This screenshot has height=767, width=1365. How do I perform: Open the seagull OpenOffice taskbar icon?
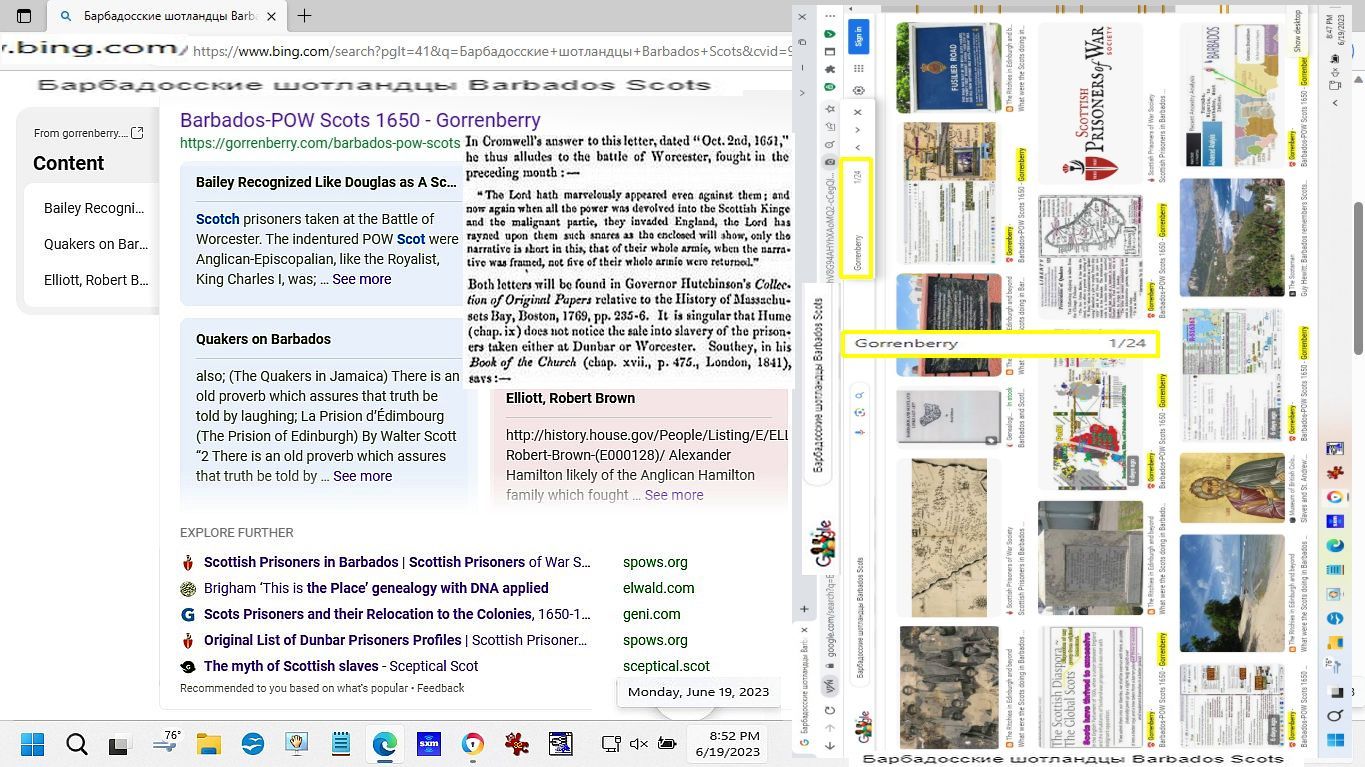point(252,744)
